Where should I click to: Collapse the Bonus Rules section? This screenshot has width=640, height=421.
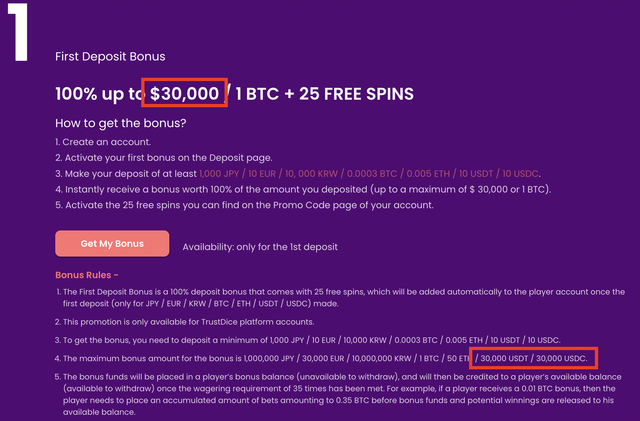point(87,275)
